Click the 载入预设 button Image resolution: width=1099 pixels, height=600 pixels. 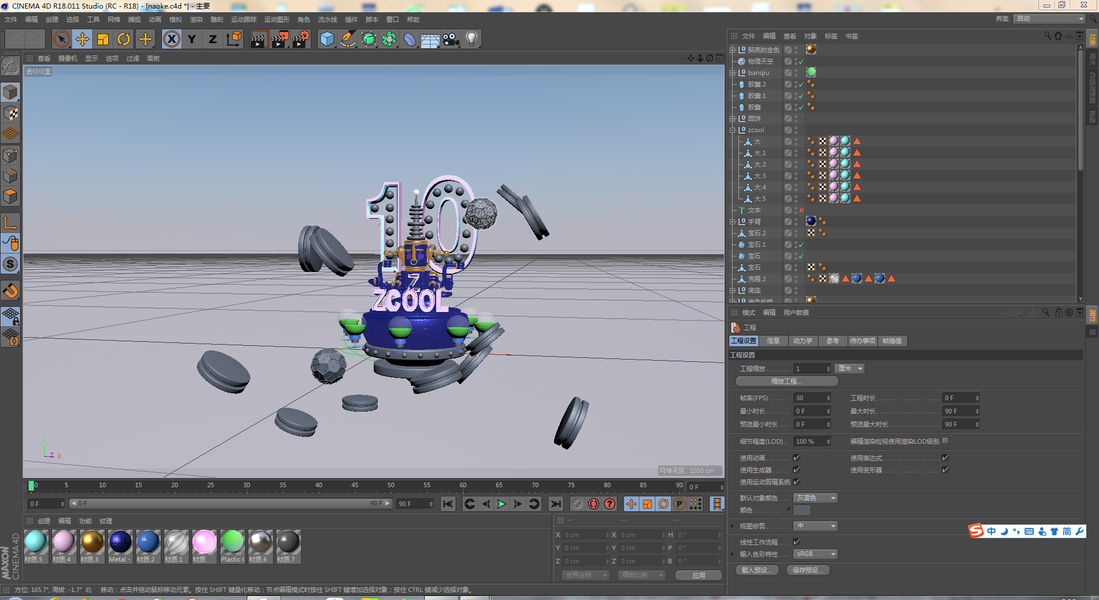pos(757,570)
